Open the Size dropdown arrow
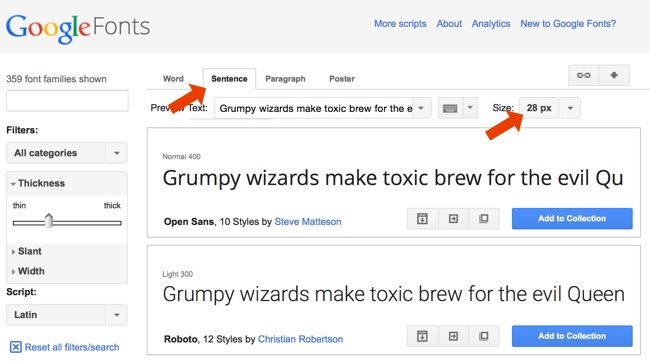This screenshot has height=362, width=650. tap(570, 108)
